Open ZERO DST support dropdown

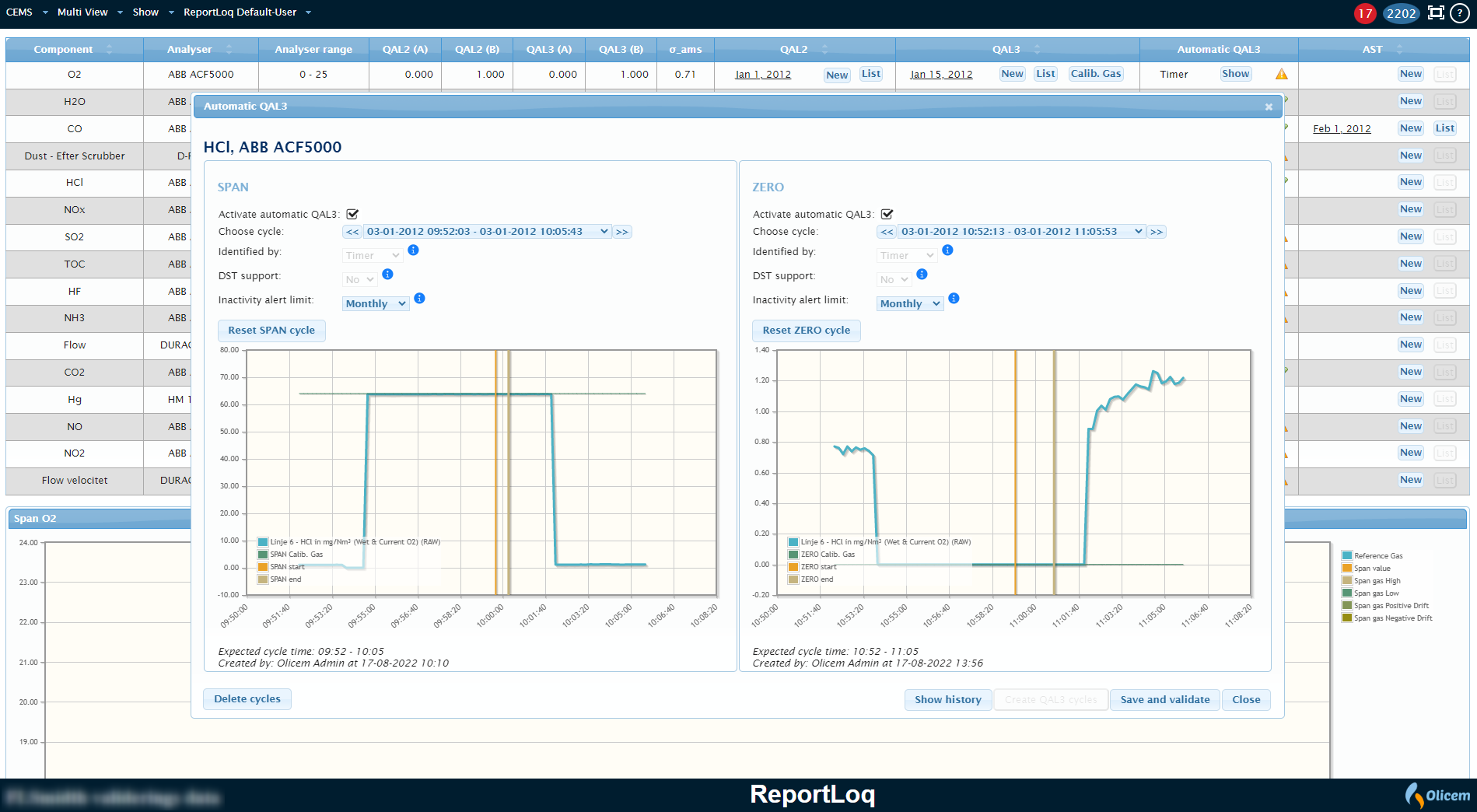pos(894,279)
